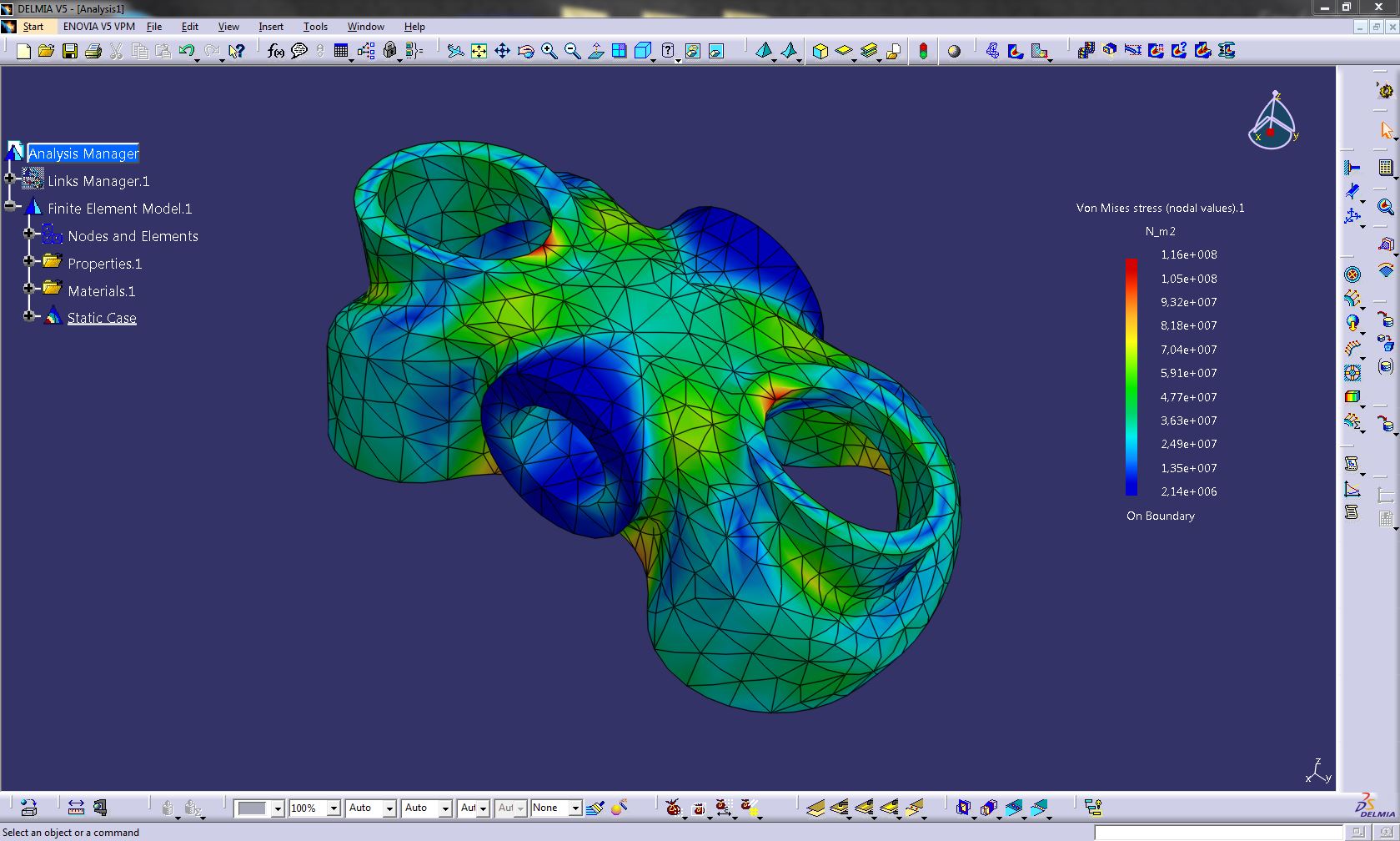Click the view compass at top right
1400x841 pixels.
pyautogui.click(x=1272, y=122)
